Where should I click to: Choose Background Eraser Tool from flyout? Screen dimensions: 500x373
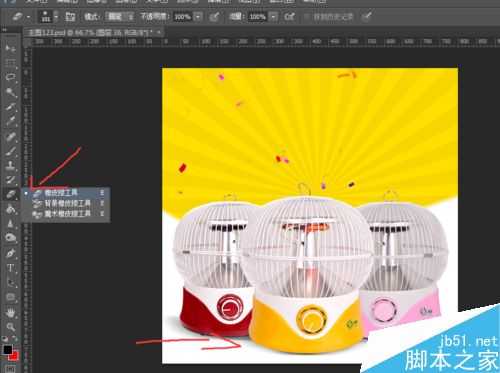66,203
